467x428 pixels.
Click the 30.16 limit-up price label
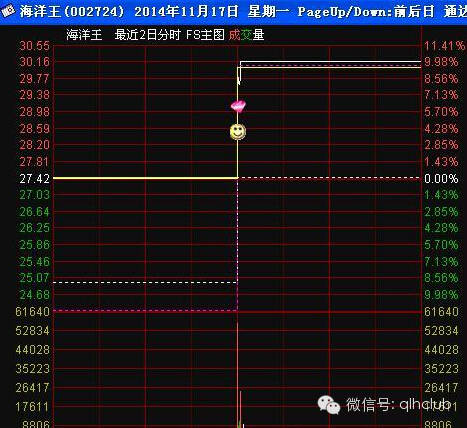point(35,62)
